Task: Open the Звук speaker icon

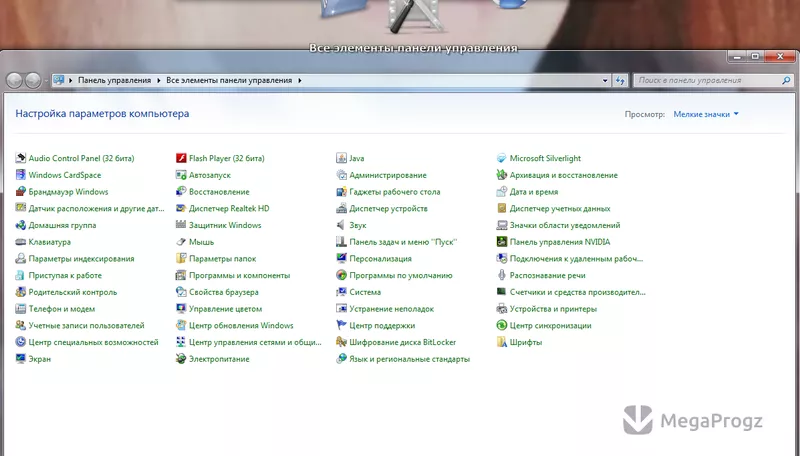Action: tap(341, 225)
